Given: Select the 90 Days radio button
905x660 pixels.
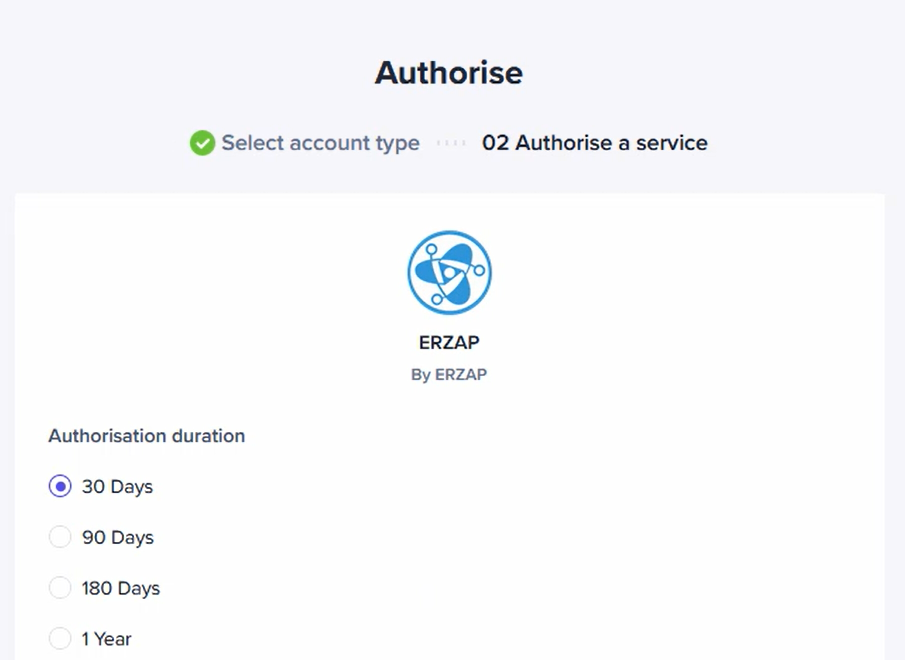Looking at the screenshot, I should [60, 537].
